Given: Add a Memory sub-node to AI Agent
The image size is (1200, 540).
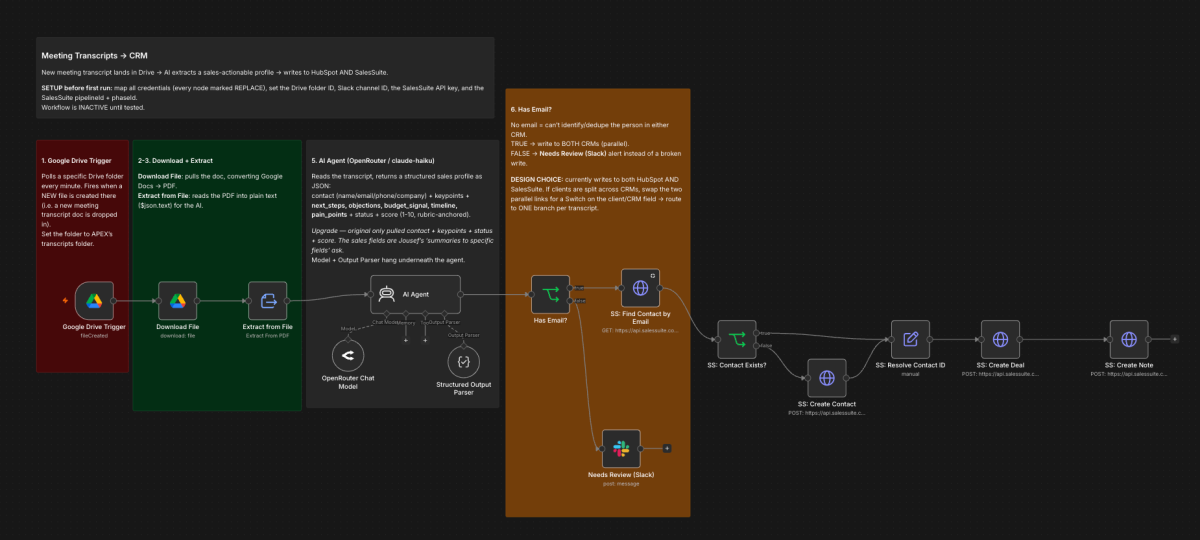Looking at the screenshot, I should (406, 340).
